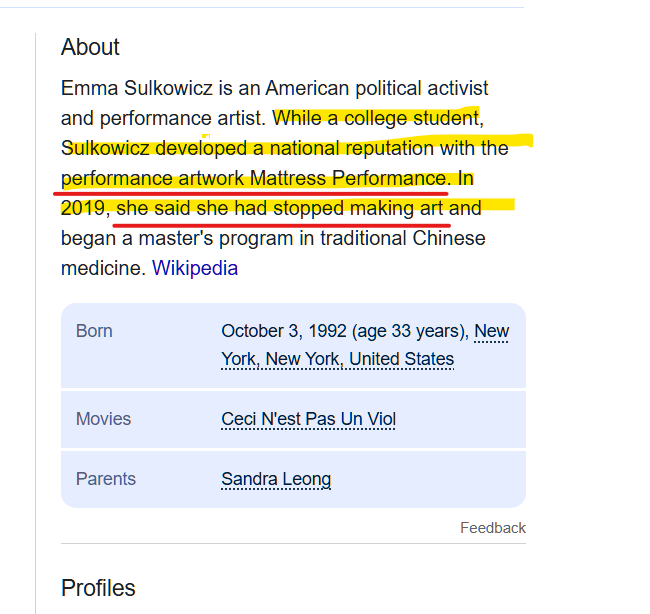Click the highlighted phrase 'While a college student'
Screen dimensions: 650x614
click(x=376, y=118)
